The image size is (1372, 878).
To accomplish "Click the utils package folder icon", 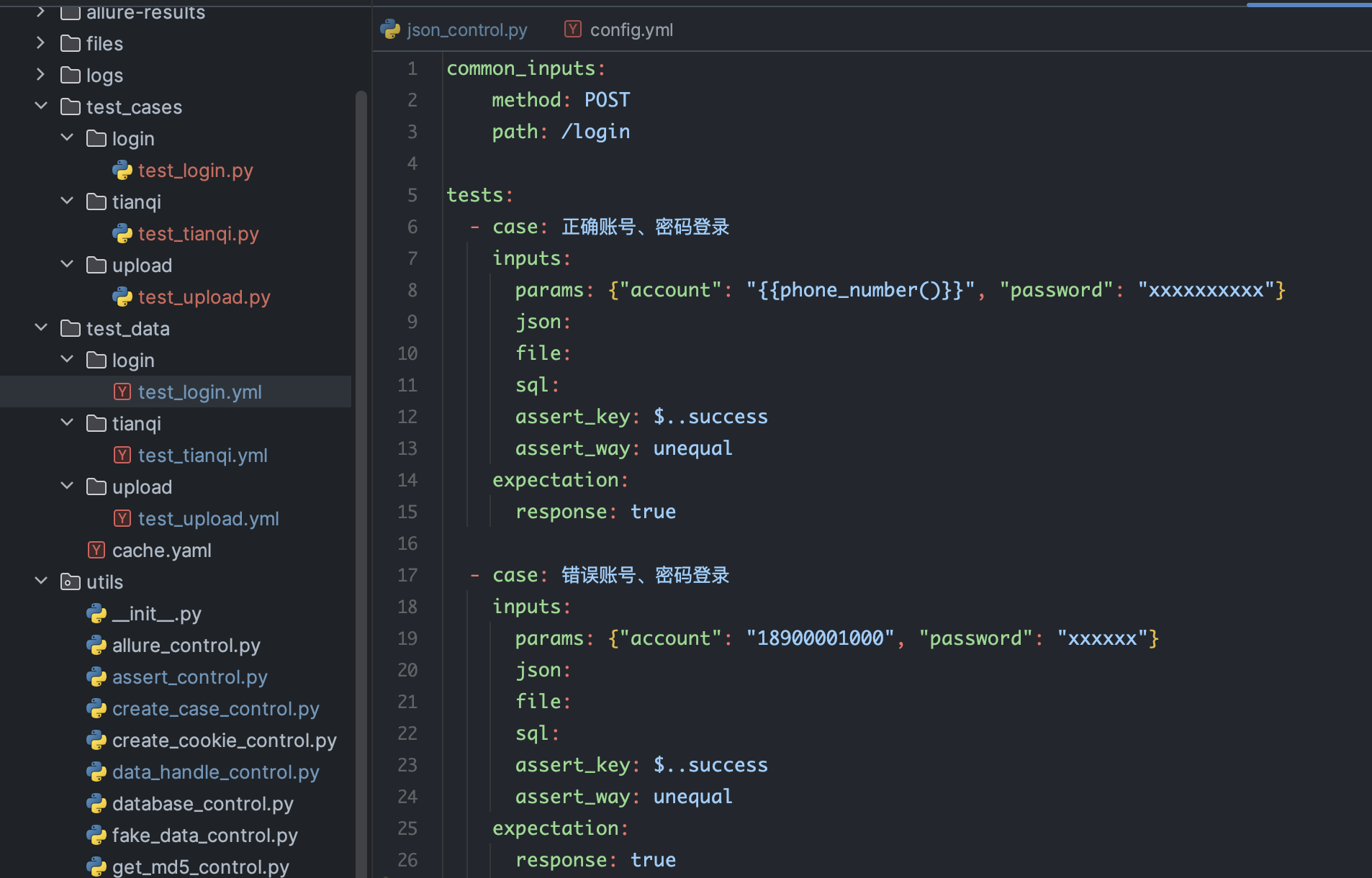I will (x=71, y=581).
